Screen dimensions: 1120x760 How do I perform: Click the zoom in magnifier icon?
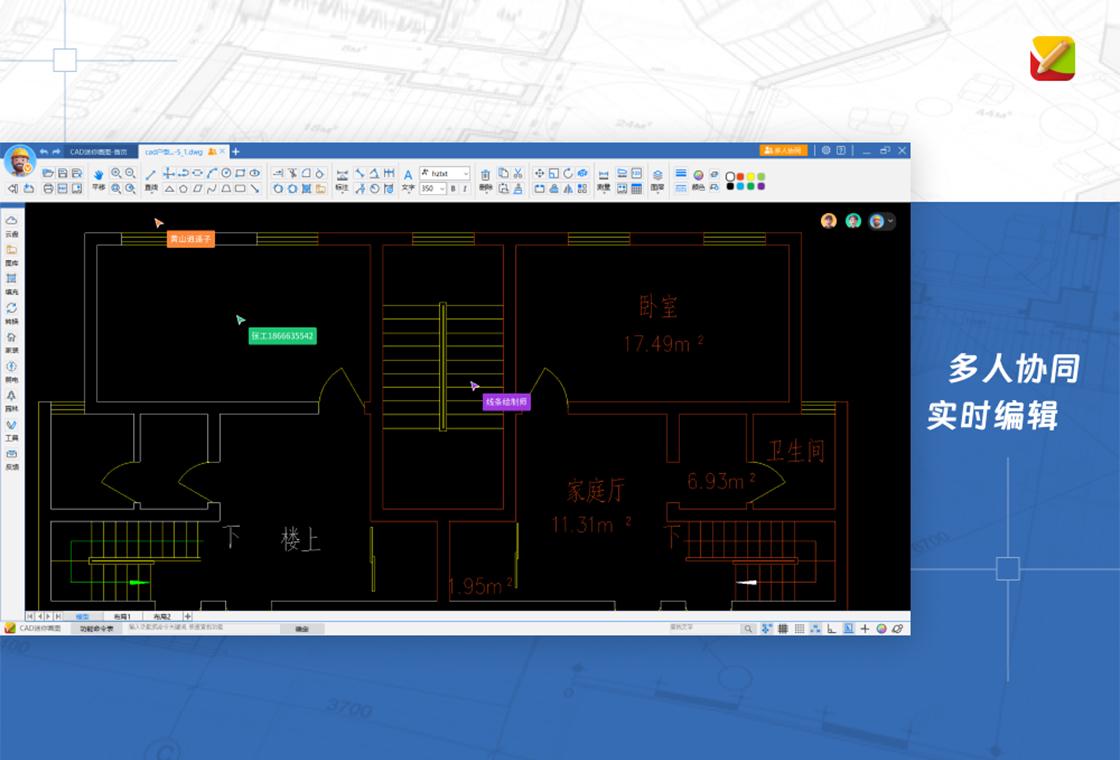tap(116, 173)
